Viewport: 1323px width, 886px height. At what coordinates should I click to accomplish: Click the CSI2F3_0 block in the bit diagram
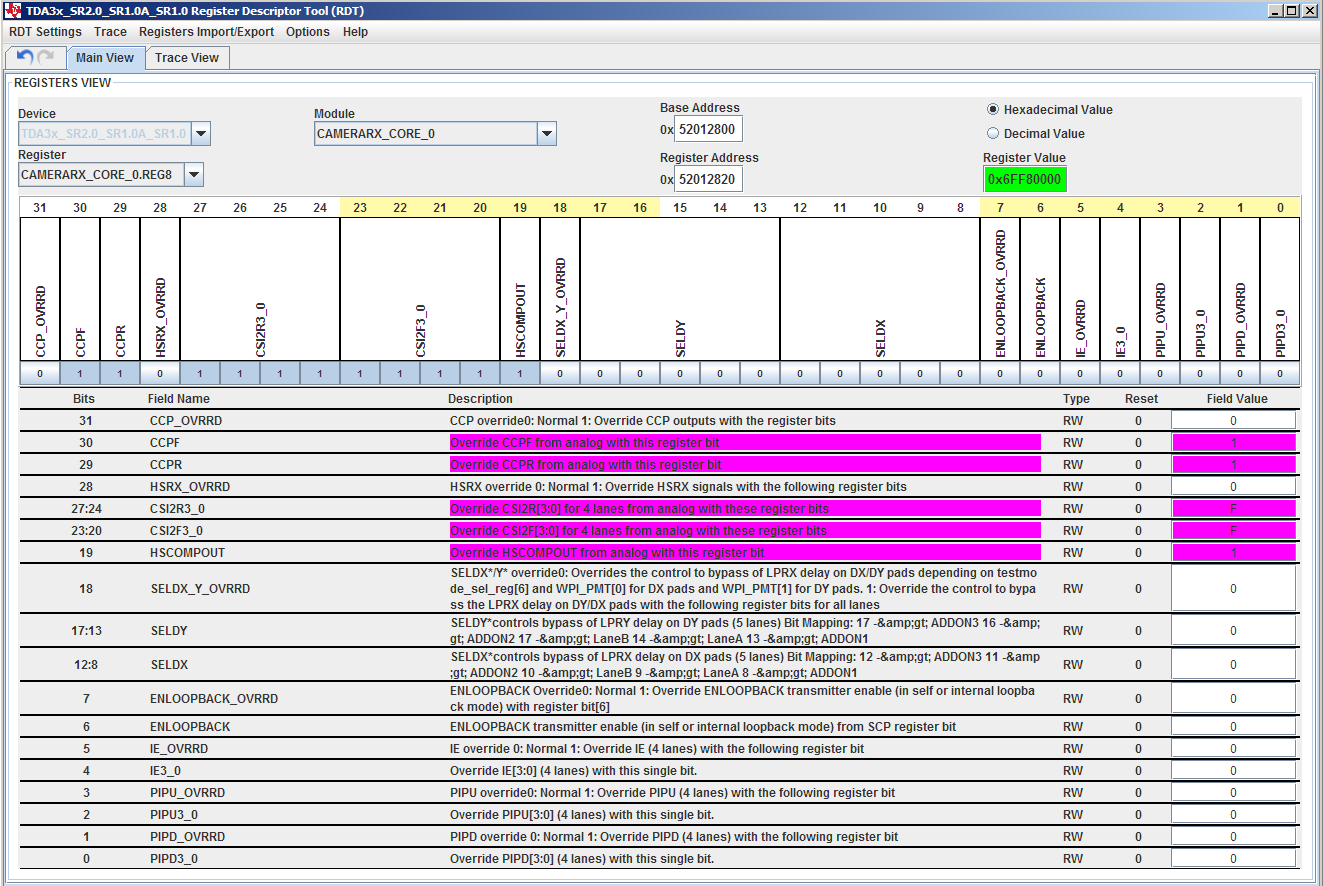point(420,289)
